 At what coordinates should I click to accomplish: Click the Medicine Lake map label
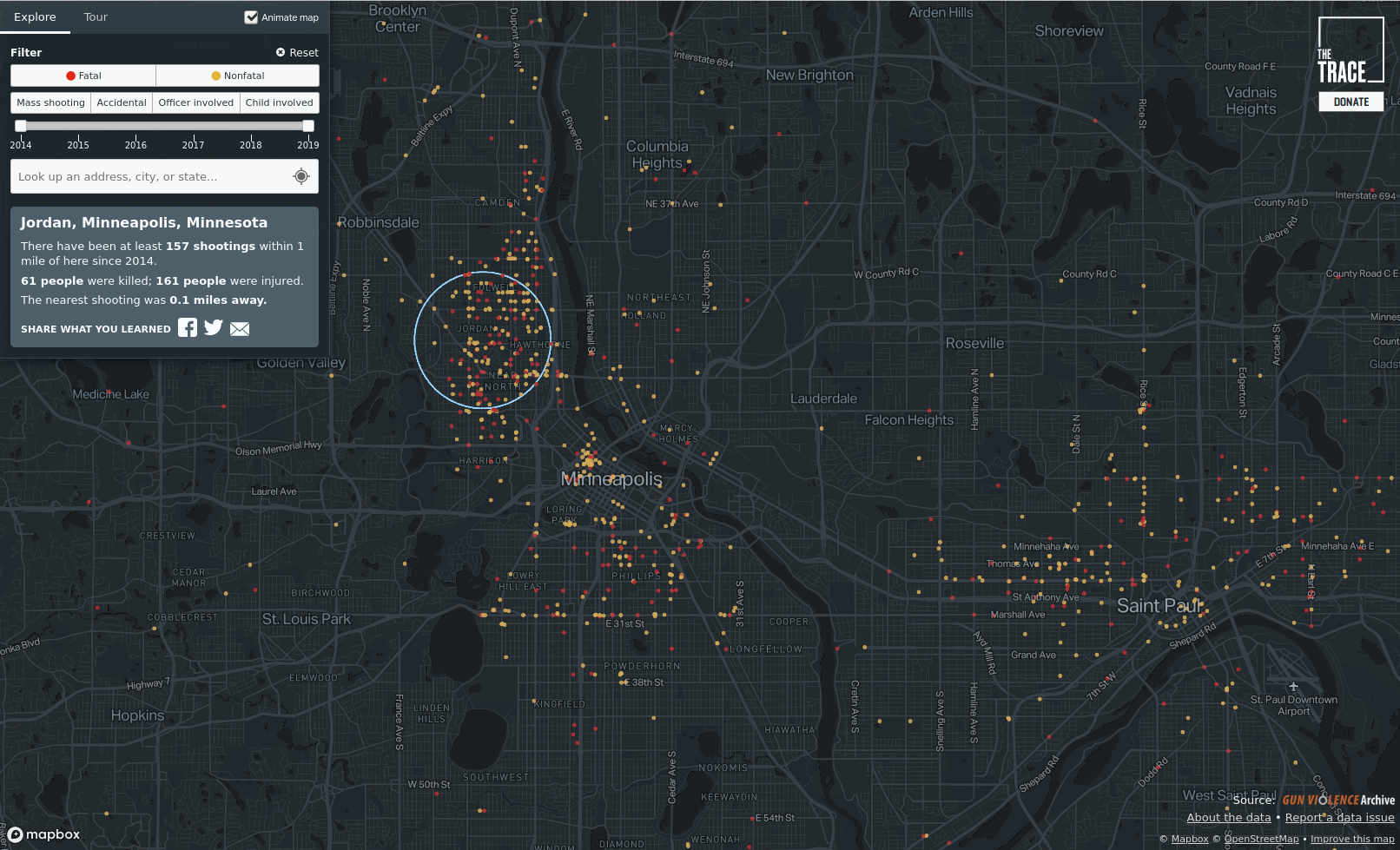111,394
